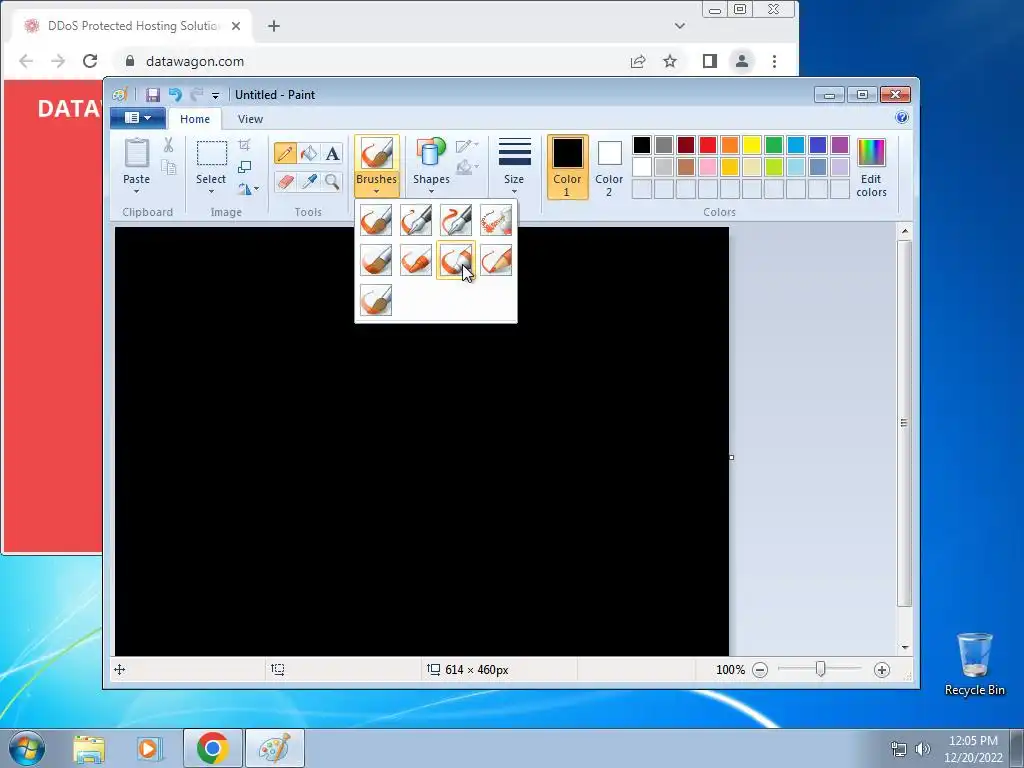Viewport: 1024px width, 768px height.
Task: Choose Calligraphy brush 2 in dropdown
Action: coord(456,220)
